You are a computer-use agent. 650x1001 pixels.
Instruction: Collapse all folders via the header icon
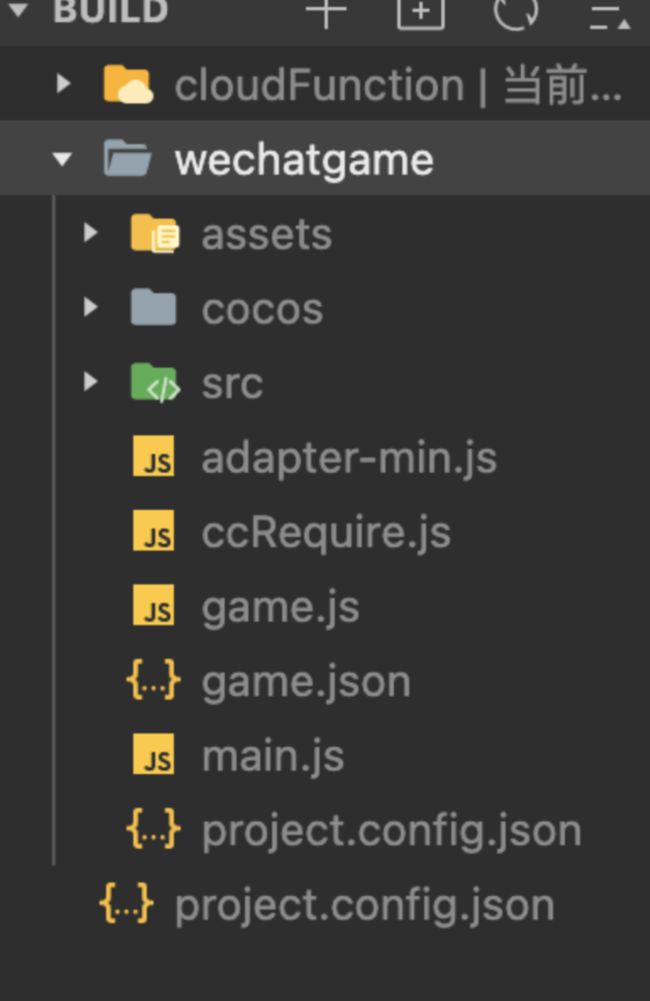tap(610, 17)
